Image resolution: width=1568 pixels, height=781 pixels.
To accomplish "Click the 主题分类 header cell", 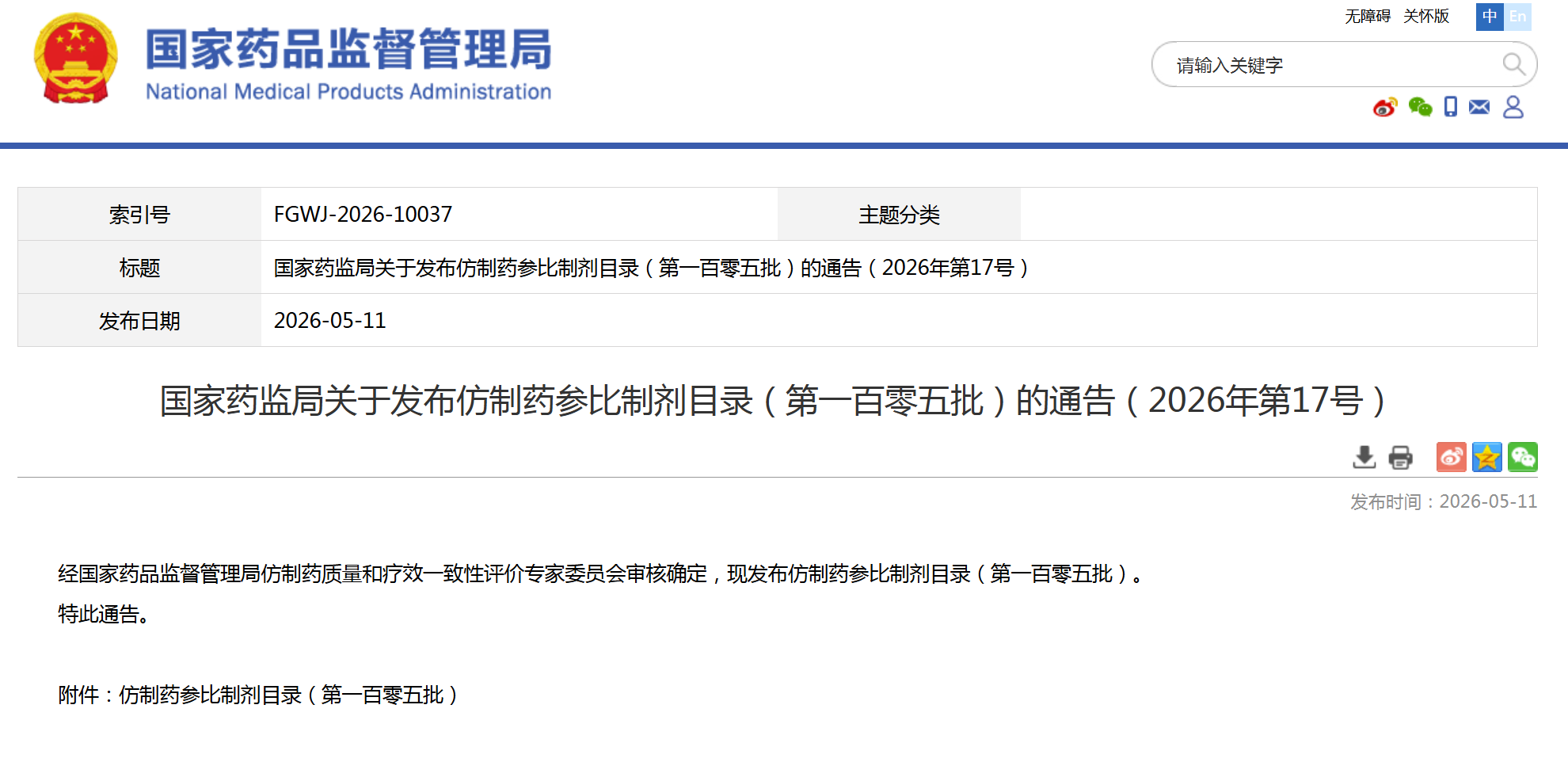I will pyautogui.click(x=899, y=215).
